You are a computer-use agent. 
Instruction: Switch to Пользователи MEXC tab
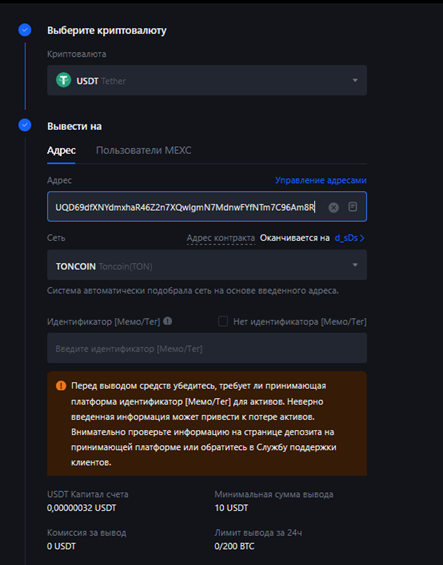(x=143, y=150)
